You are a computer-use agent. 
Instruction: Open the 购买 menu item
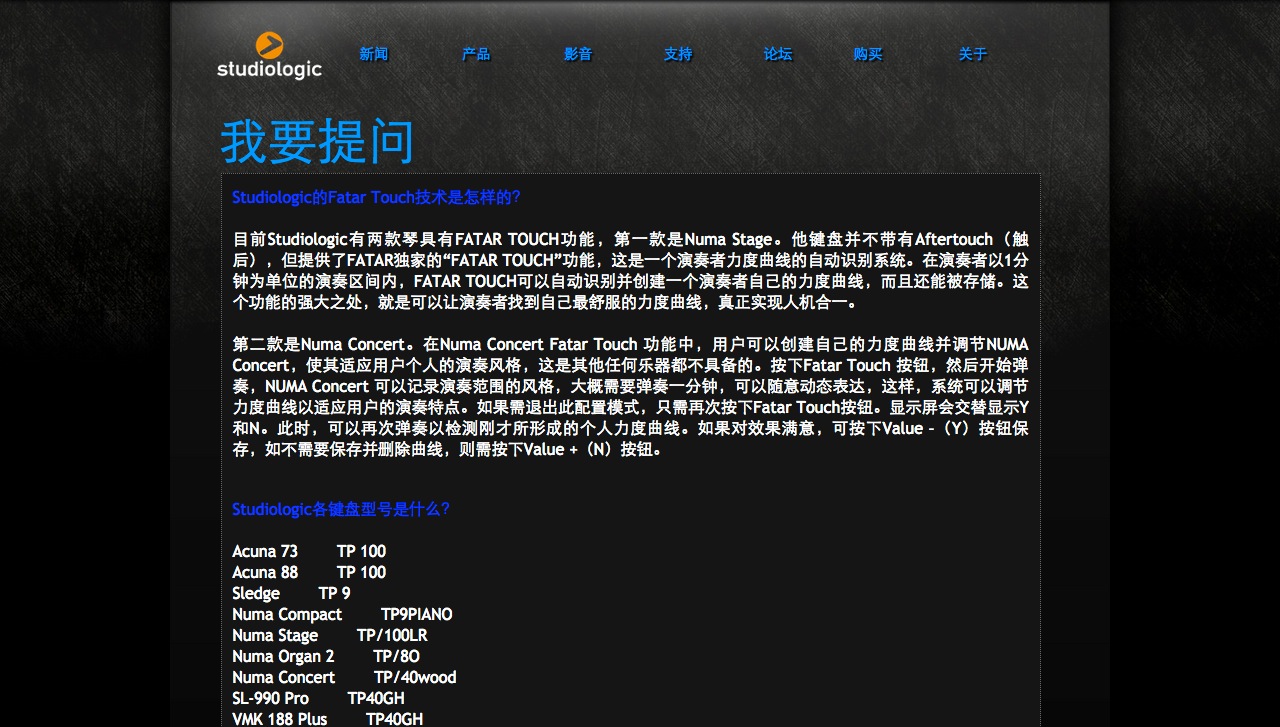(x=868, y=54)
